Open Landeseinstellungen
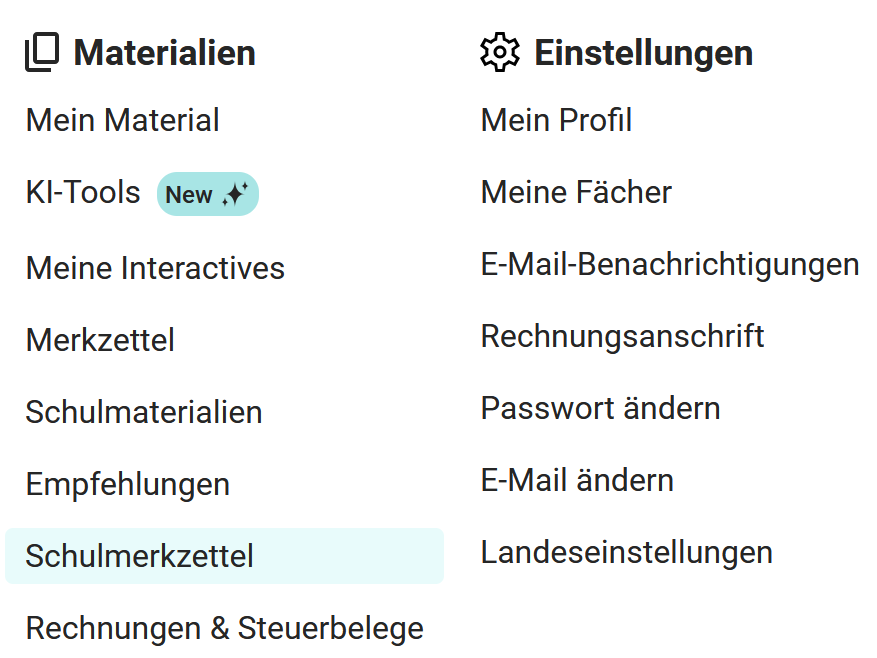This screenshot has width=877, height=658. [x=626, y=552]
